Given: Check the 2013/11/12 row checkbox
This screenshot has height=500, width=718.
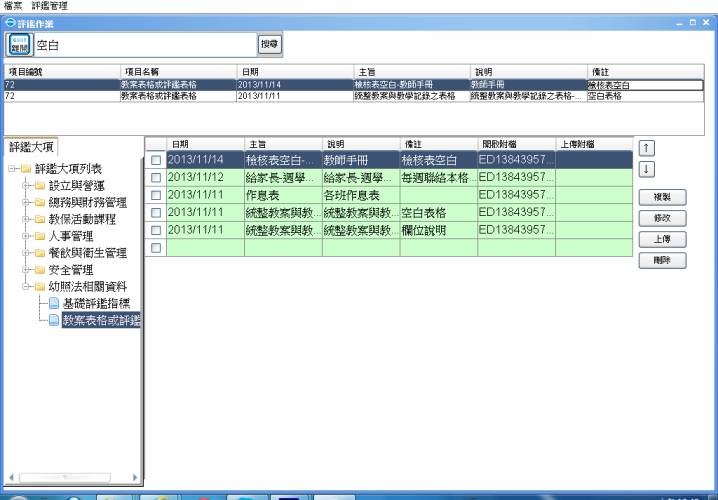Looking at the screenshot, I should click(x=155, y=177).
